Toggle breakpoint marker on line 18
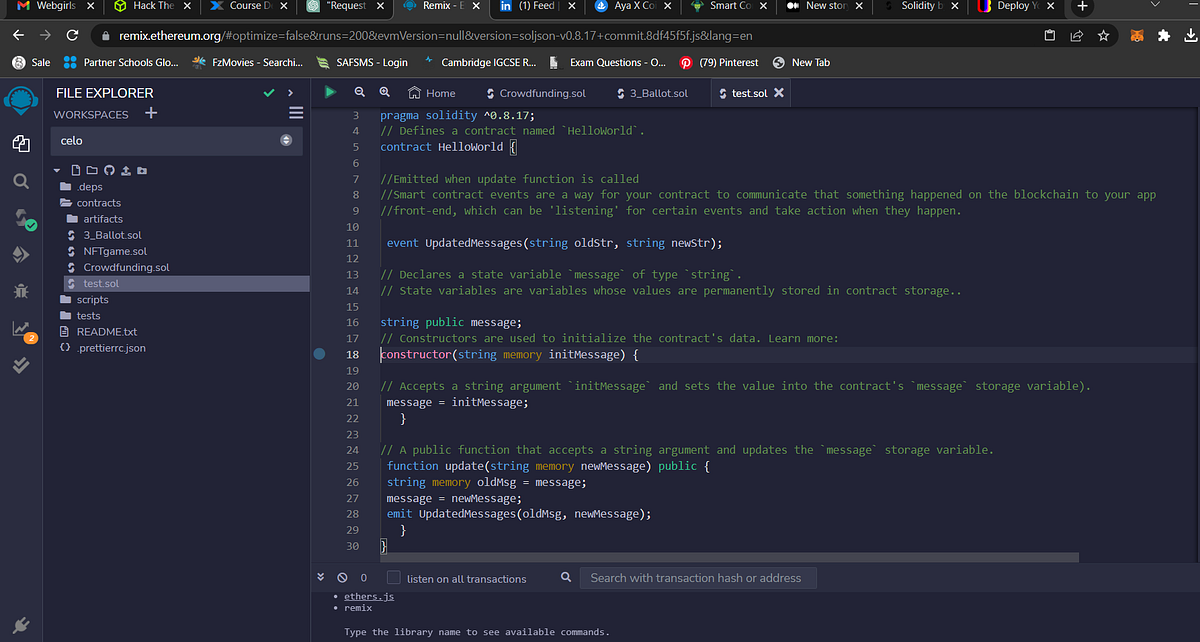Image resolution: width=1200 pixels, height=642 pixels. coord(320,354)
